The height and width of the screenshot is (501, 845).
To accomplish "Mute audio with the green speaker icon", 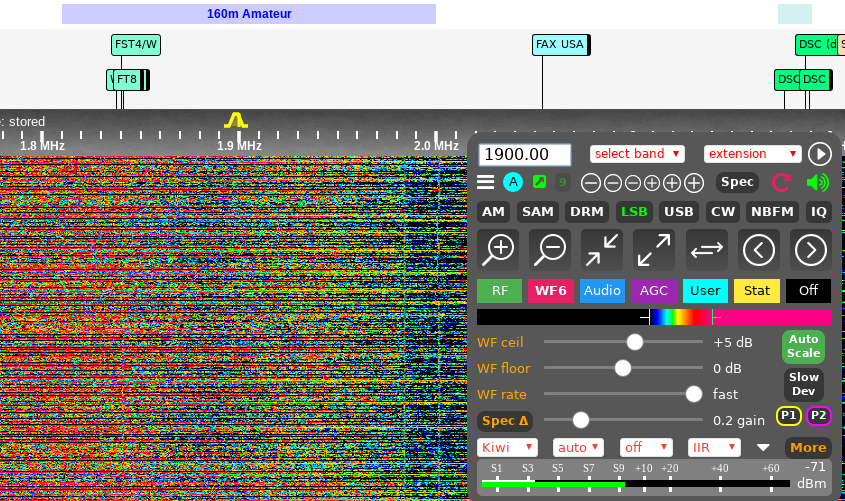I will [818, 183].
